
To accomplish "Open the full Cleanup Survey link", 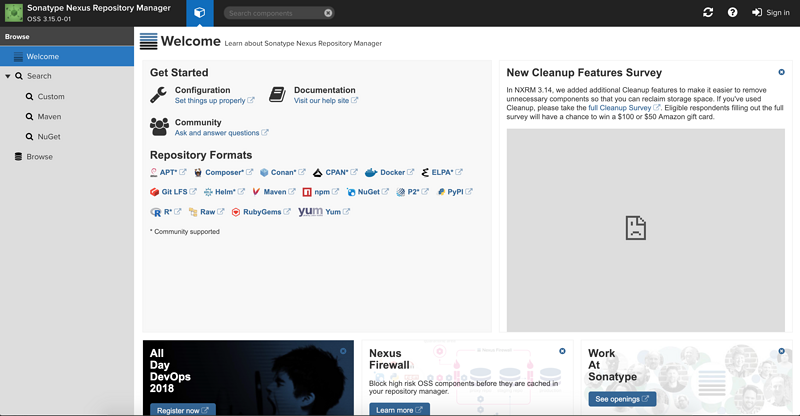I will click(x=624, y=108).
